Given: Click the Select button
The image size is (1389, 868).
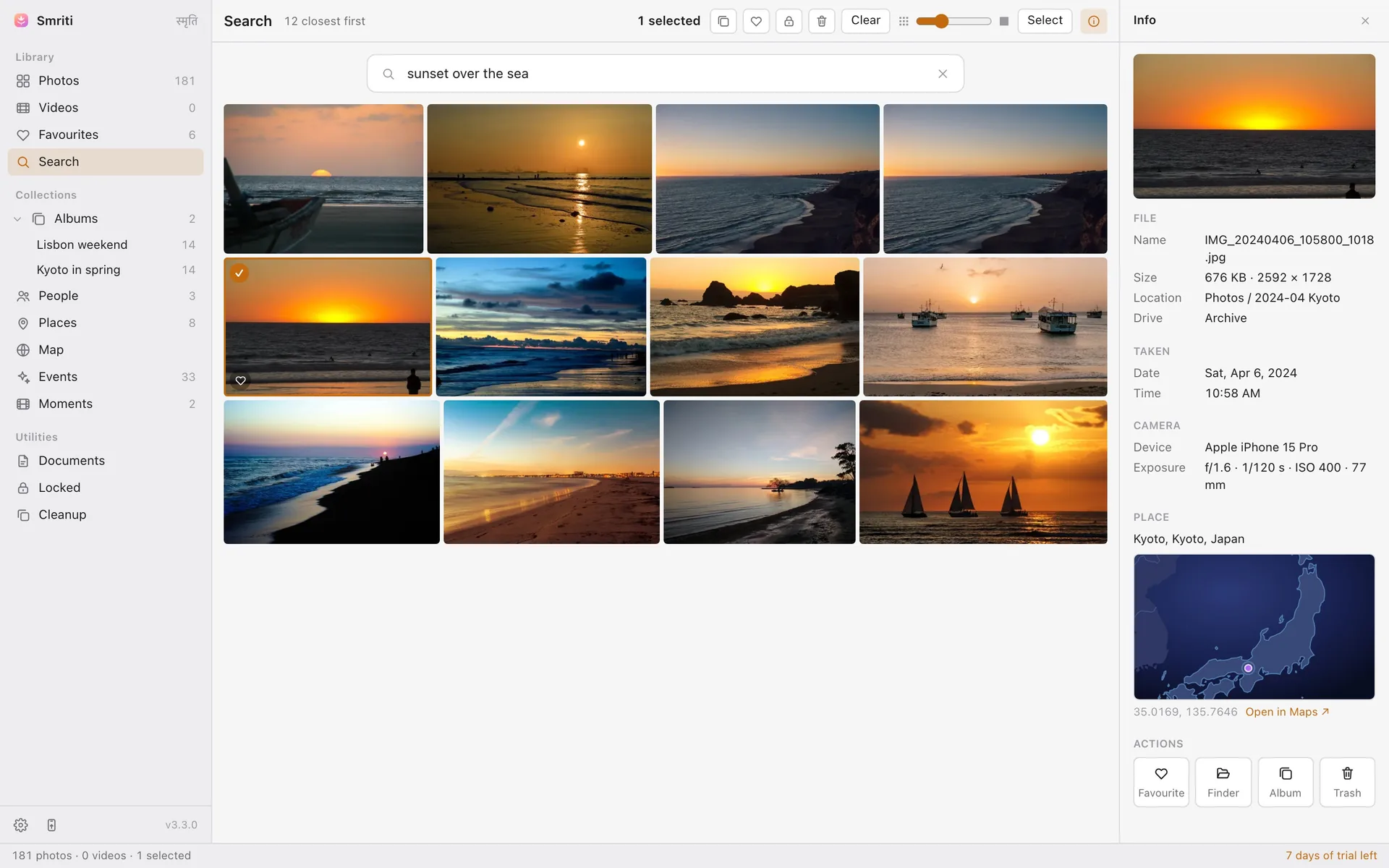Looking at the screenshot, I should [x=1045, y=21].
